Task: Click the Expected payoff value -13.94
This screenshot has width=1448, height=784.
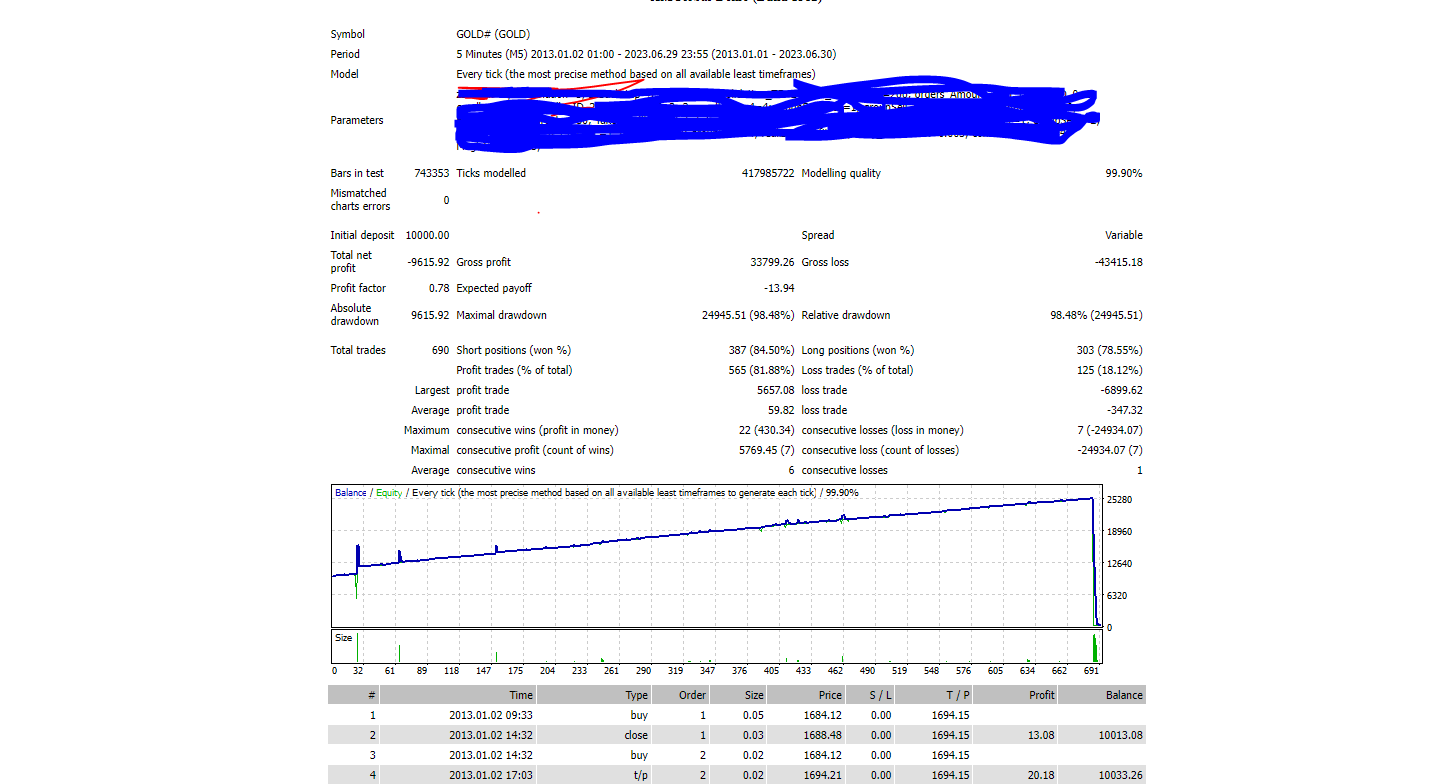Action: (x=779, y=288)
